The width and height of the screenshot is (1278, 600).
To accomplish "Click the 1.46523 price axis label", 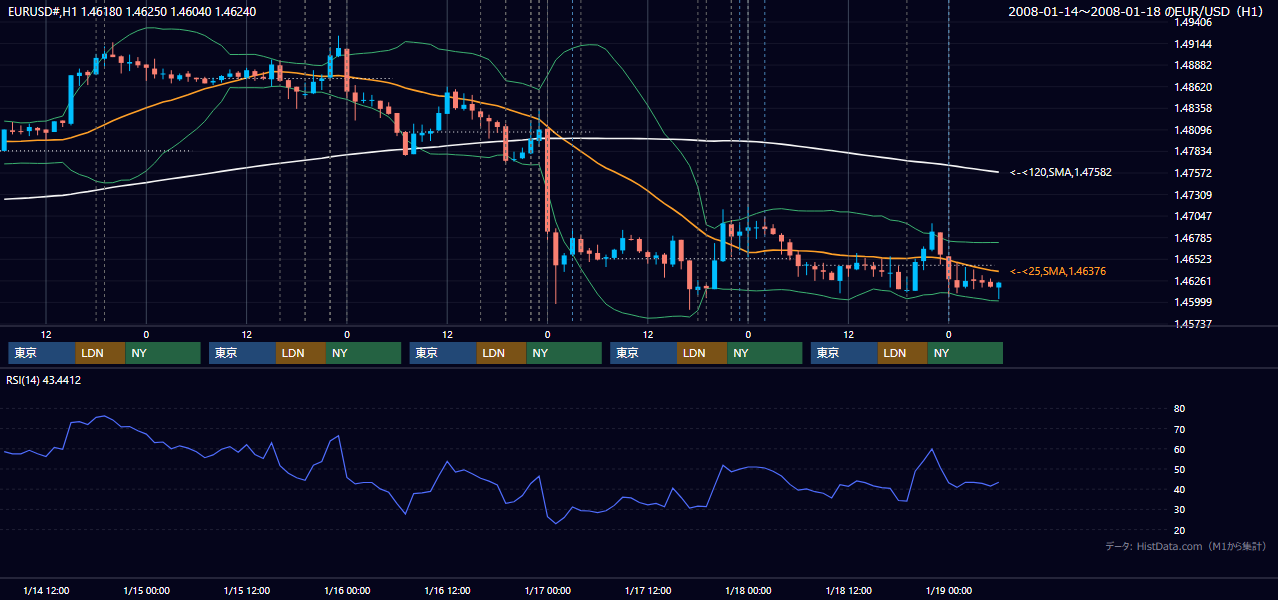I will (x=1192, y=259).
